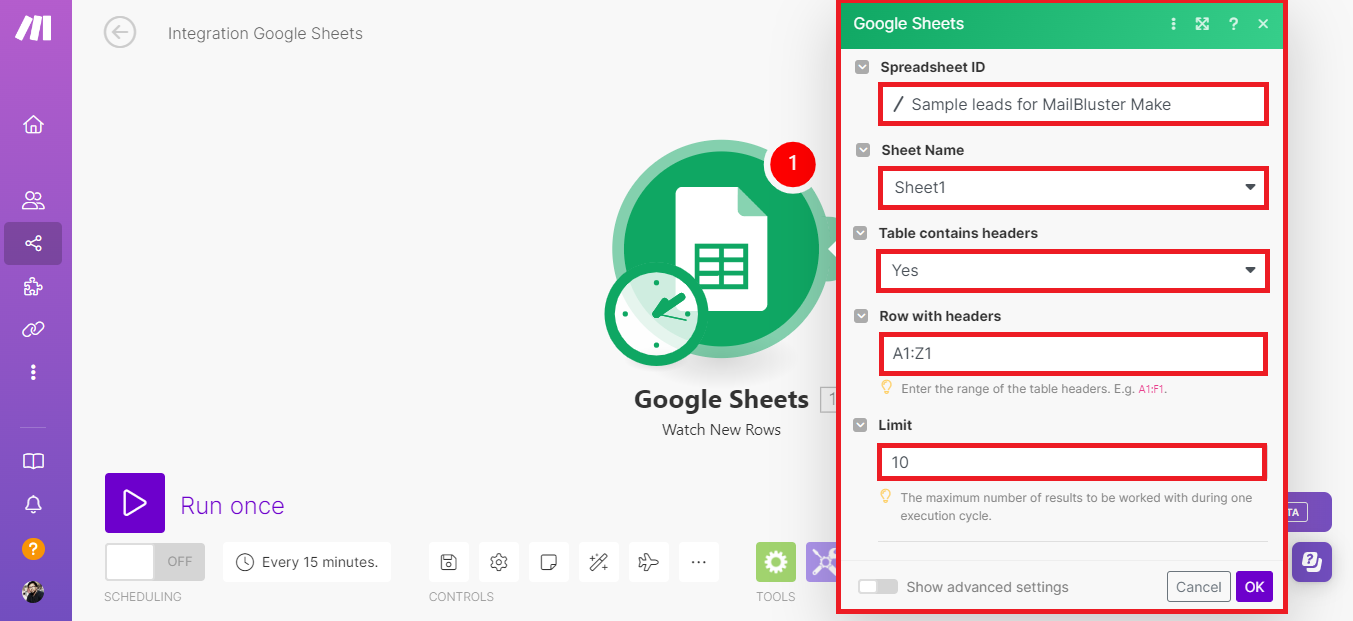Click the OK button

1254,587
